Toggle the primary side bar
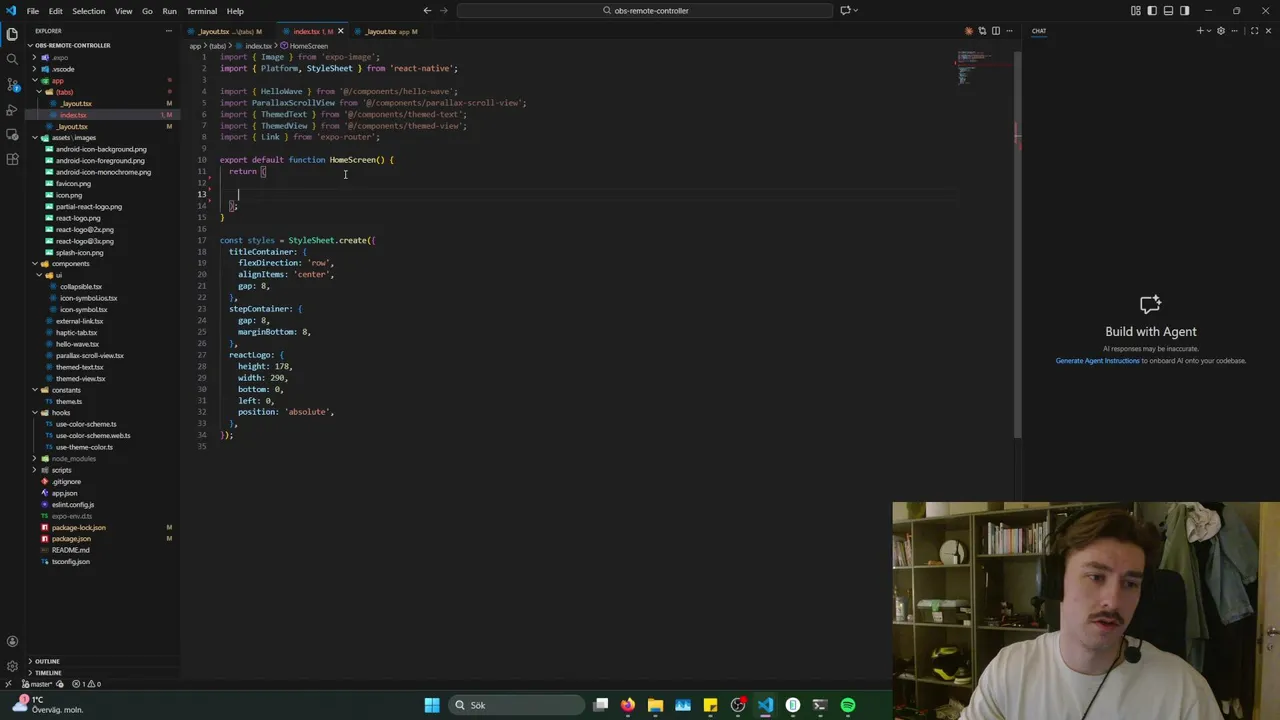This screenshot has height=720, width=1280. click(1152, 11)
